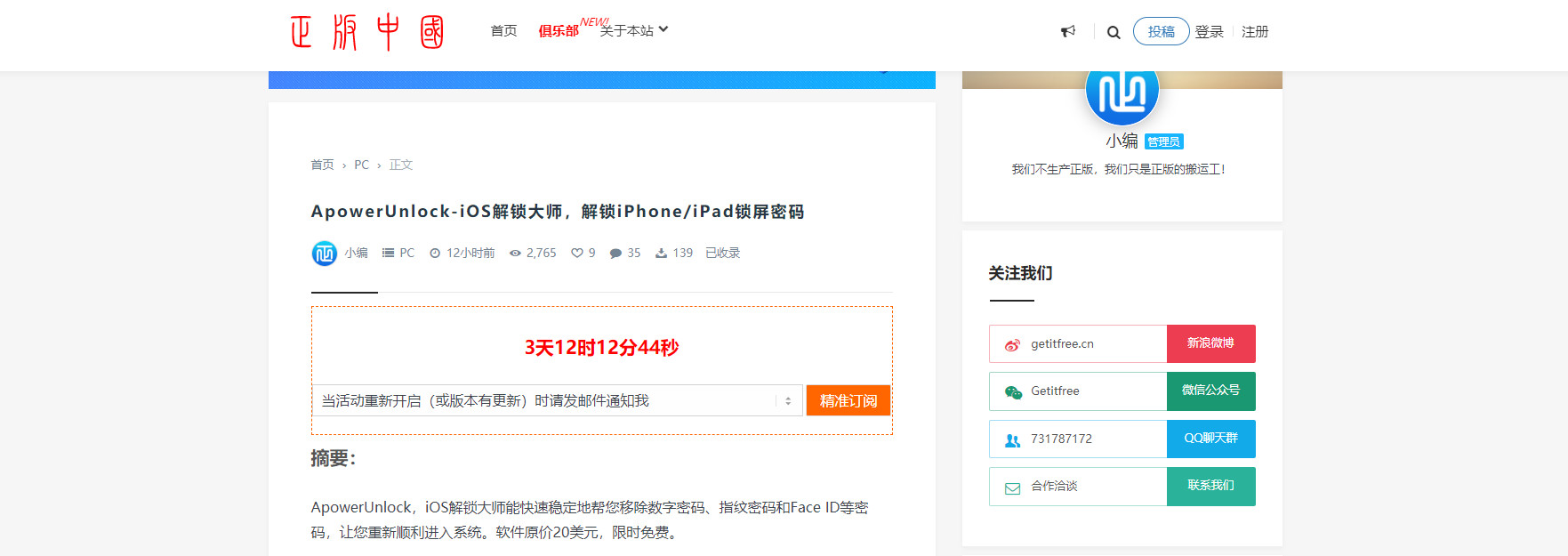Click the 合作洽谈 text
1568x556 pixels.
tap(1054, 486)
